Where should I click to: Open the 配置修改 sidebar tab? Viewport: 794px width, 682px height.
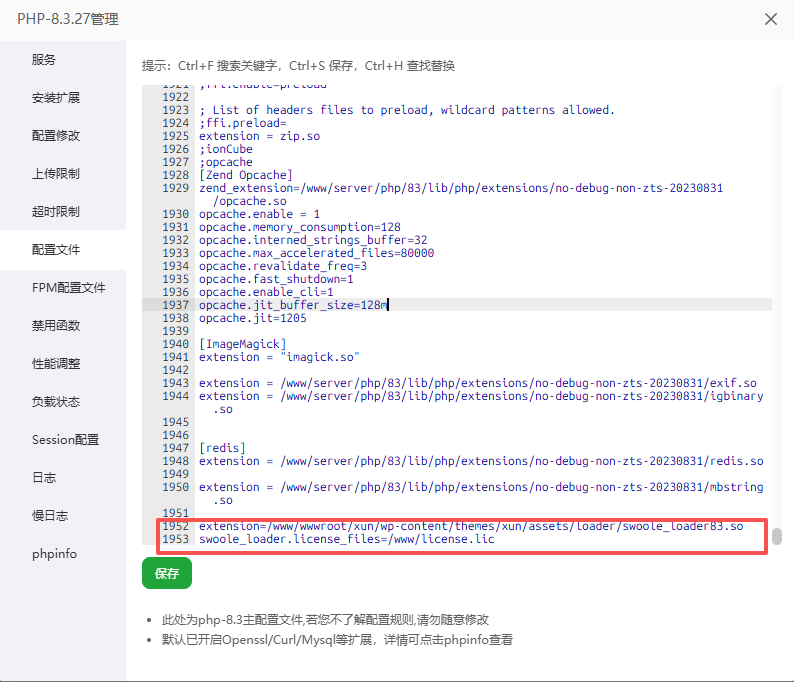[56, 136]
